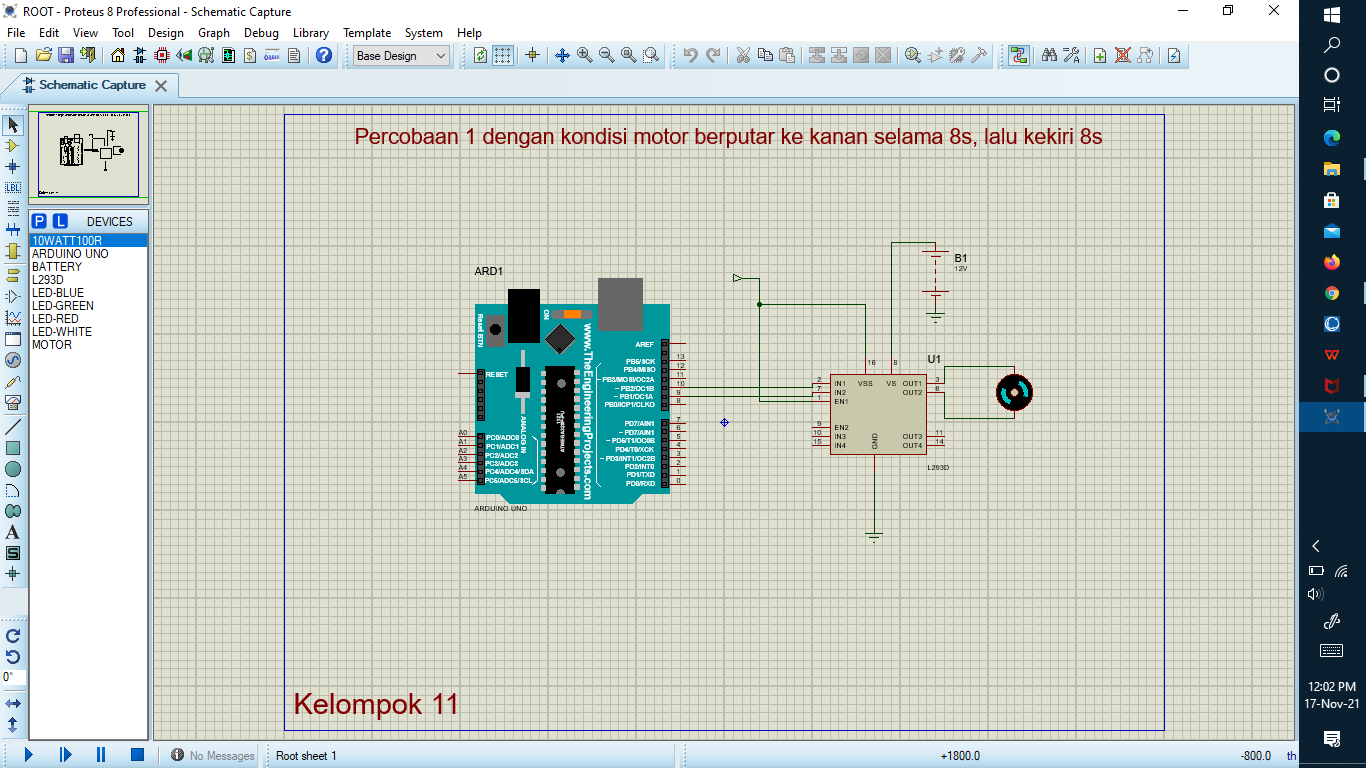Click the Redraw display icon
The image size is (1366, 768).
pyautogui.click(x=481, y=56)
